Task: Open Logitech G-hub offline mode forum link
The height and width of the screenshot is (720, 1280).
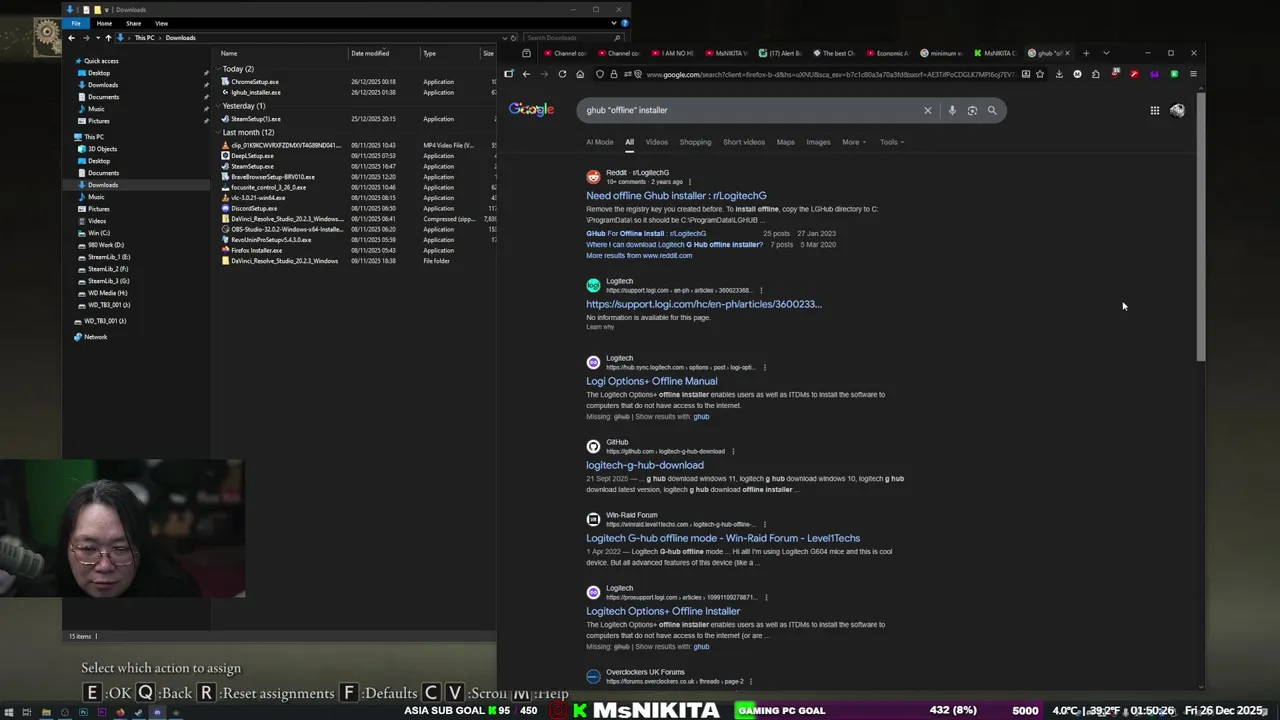Action: coord(722,538)
